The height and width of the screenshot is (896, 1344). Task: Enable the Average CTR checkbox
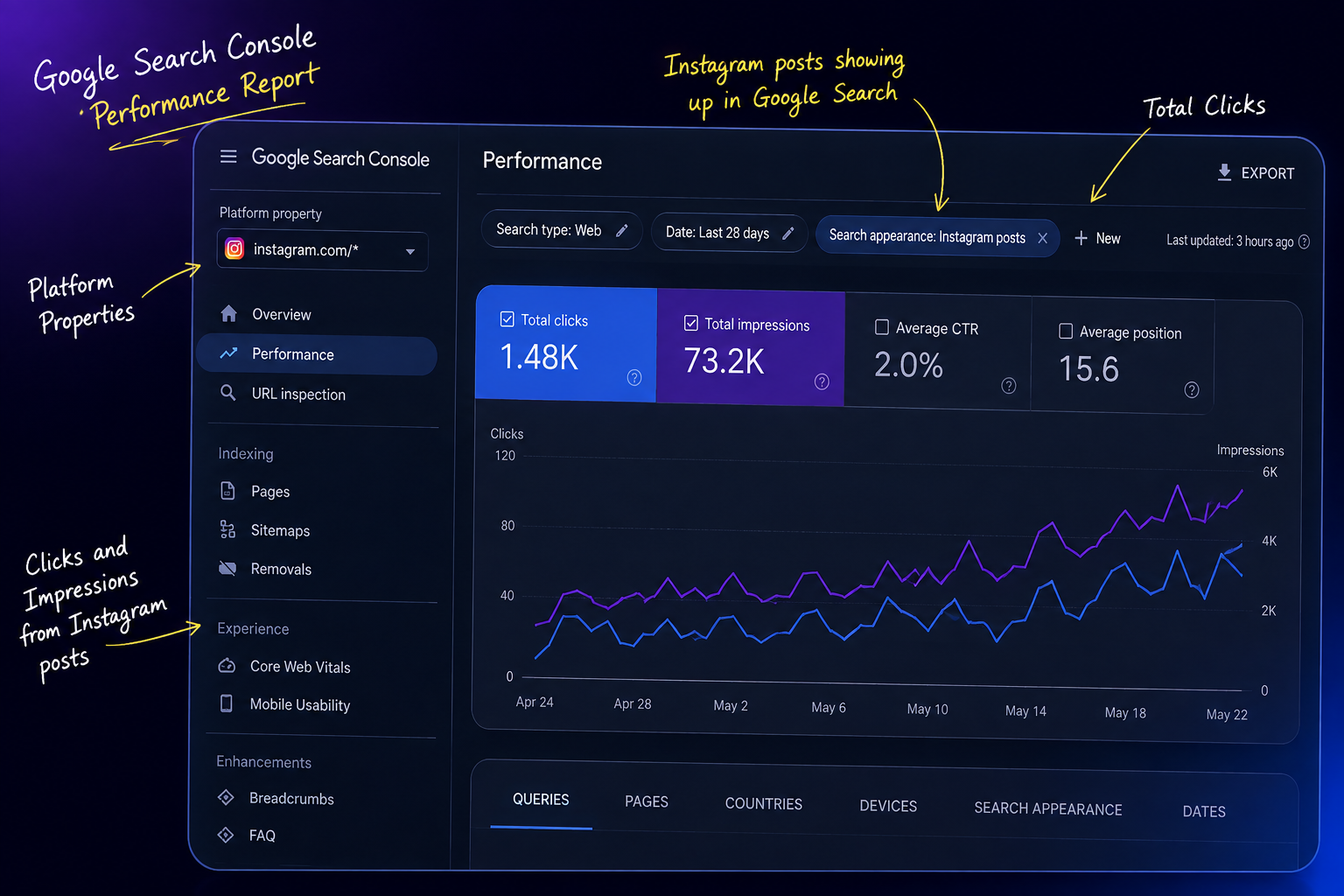882,327
